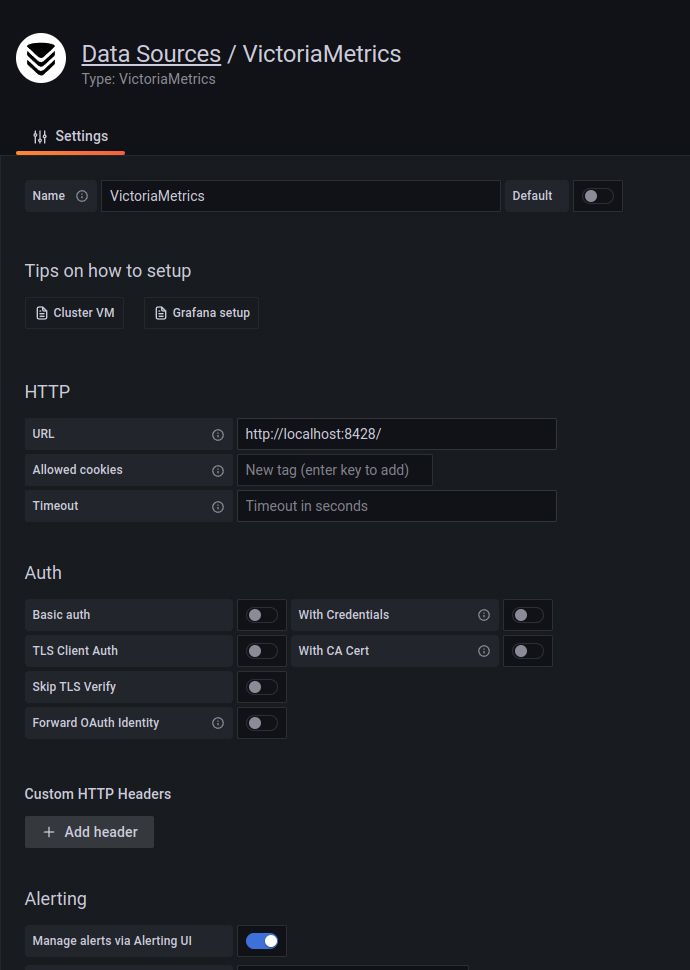Click the Timeout in seconds field
The image size is (690, 970).
[396, 506]
